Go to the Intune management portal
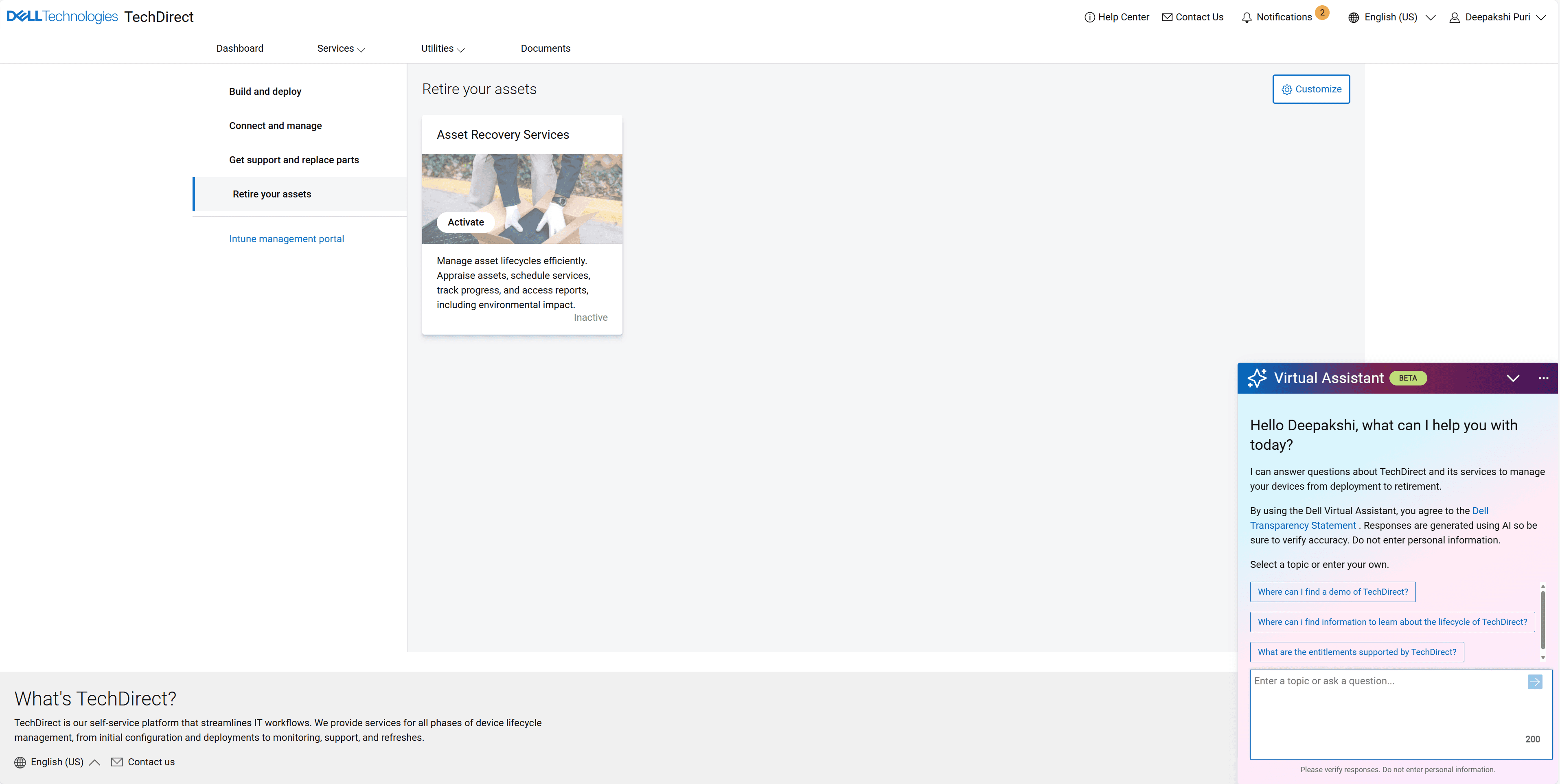 (x=287, y=239)
